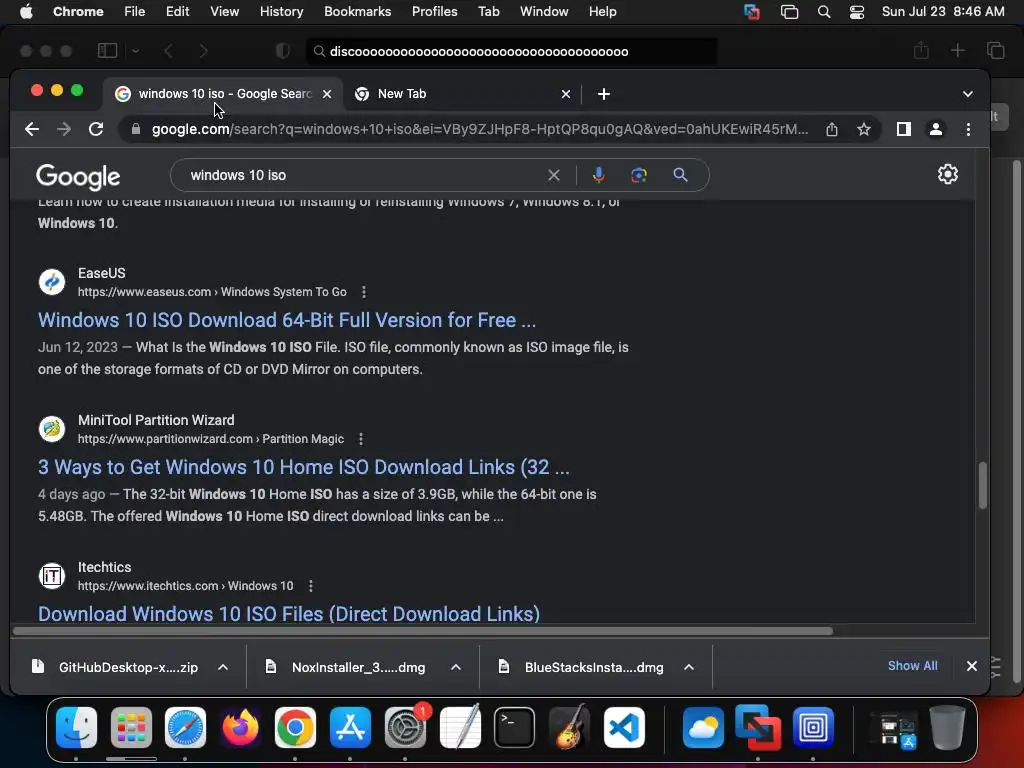Select the windows 10 iso Google Search tab

pos(222,94)
